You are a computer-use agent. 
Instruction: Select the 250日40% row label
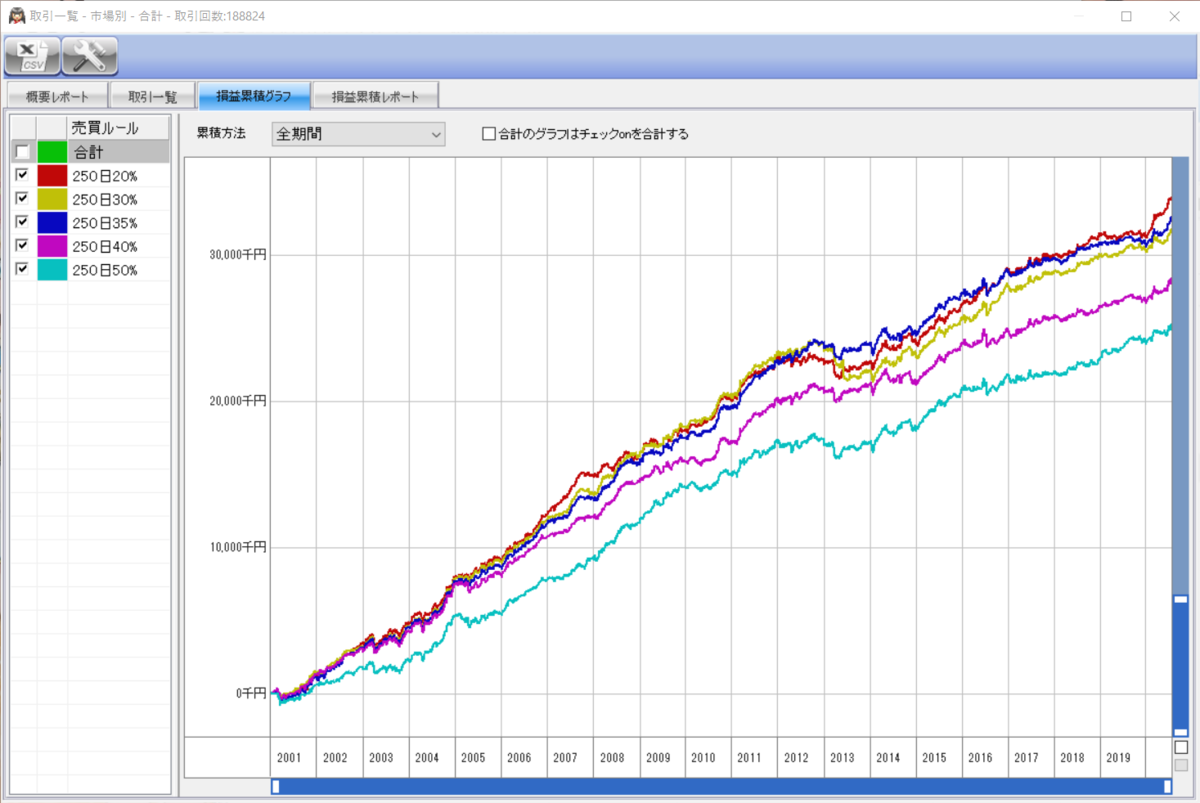[x=105, y=246]
